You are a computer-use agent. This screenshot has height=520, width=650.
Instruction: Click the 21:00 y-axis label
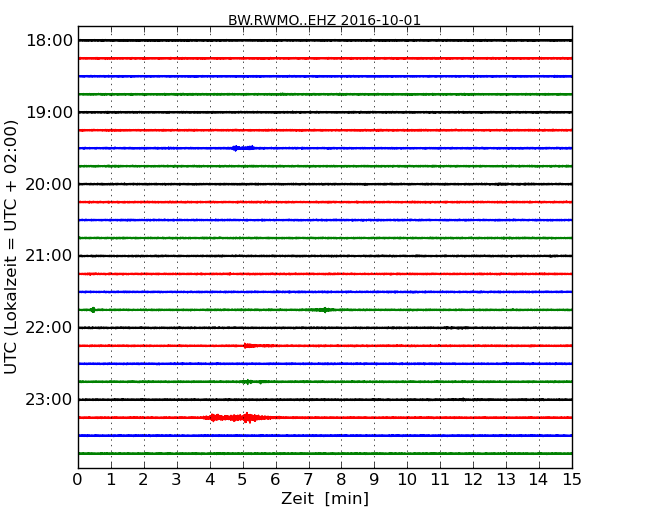point(49,256)
